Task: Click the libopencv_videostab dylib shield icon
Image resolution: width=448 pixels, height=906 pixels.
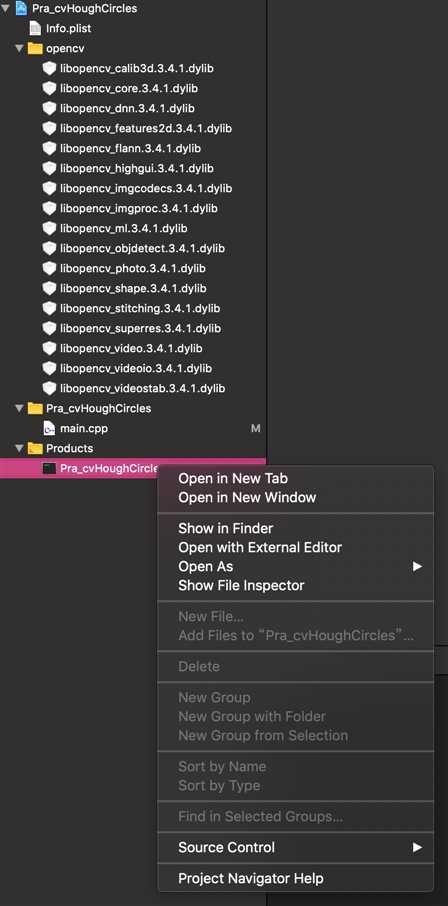Action: [50, 388]
